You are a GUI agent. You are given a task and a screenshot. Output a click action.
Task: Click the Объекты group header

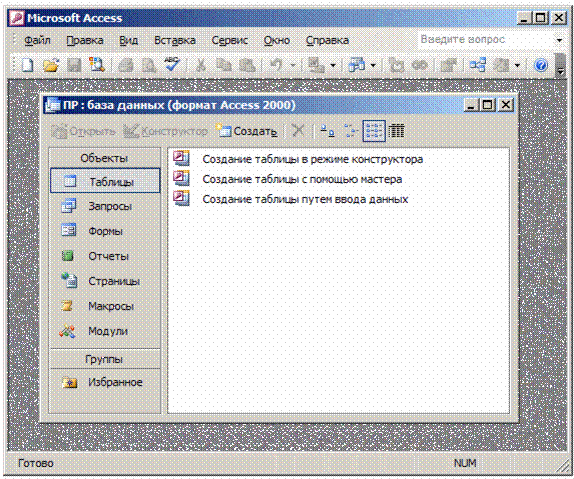tap(105, 158)
